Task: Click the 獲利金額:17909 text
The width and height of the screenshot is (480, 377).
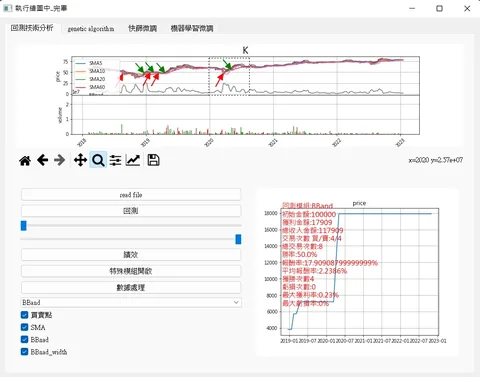Action: 307,222
